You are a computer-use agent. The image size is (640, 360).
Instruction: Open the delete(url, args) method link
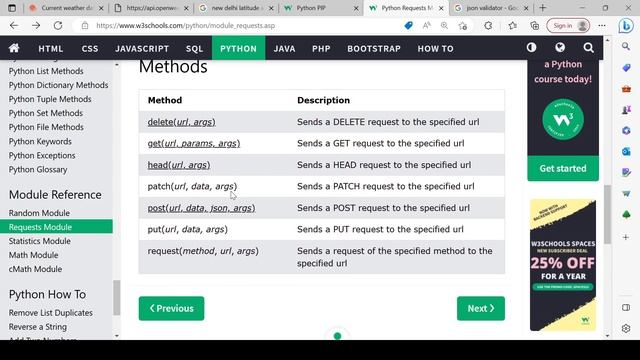pos(182,122)
